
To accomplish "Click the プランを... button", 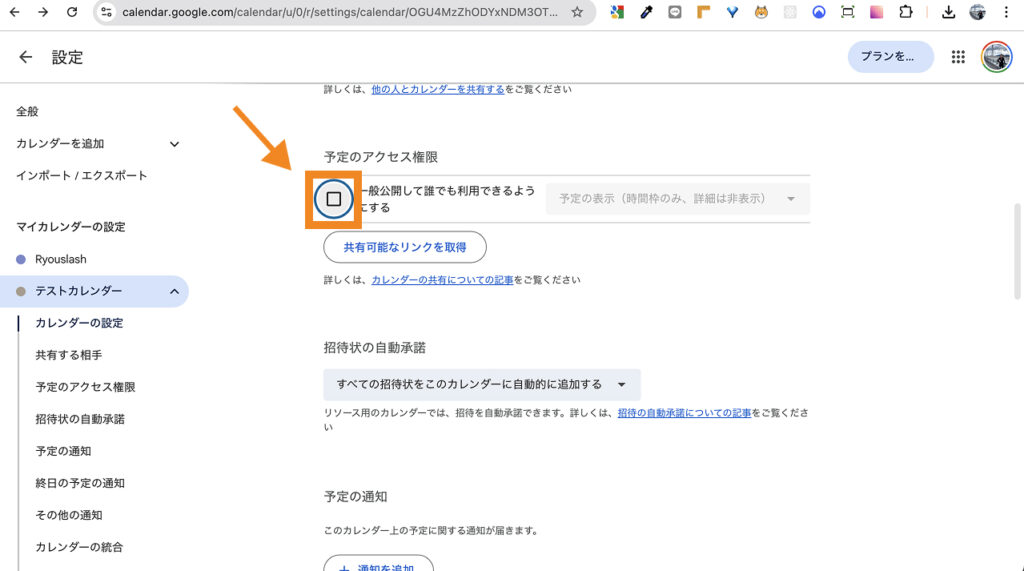I will coord(890,57).
